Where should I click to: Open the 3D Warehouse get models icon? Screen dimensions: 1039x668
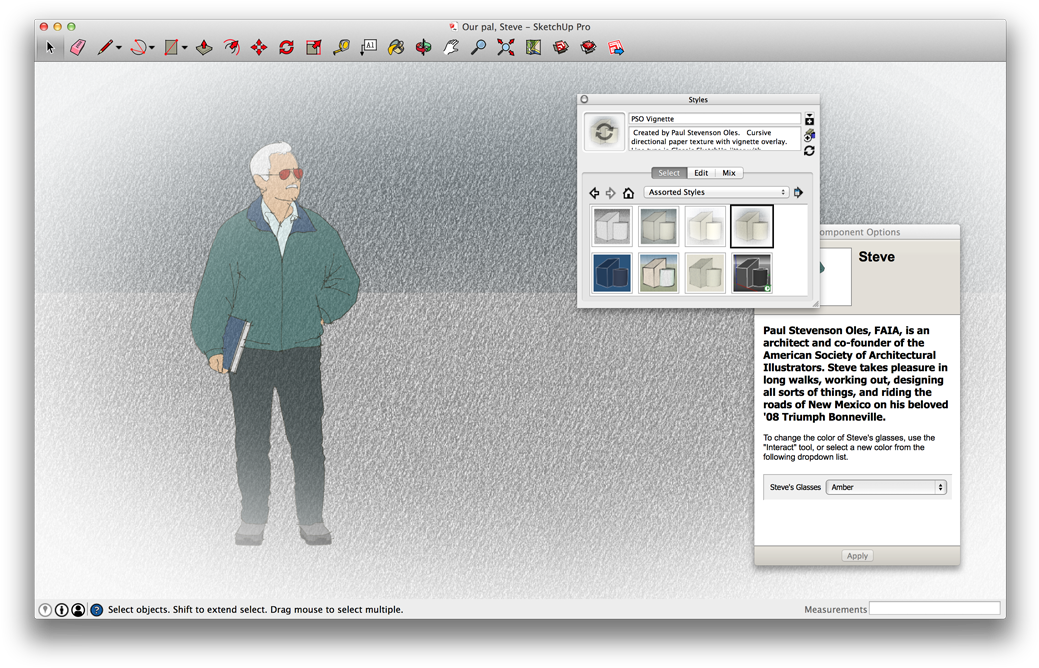click(x=561, y=48)
